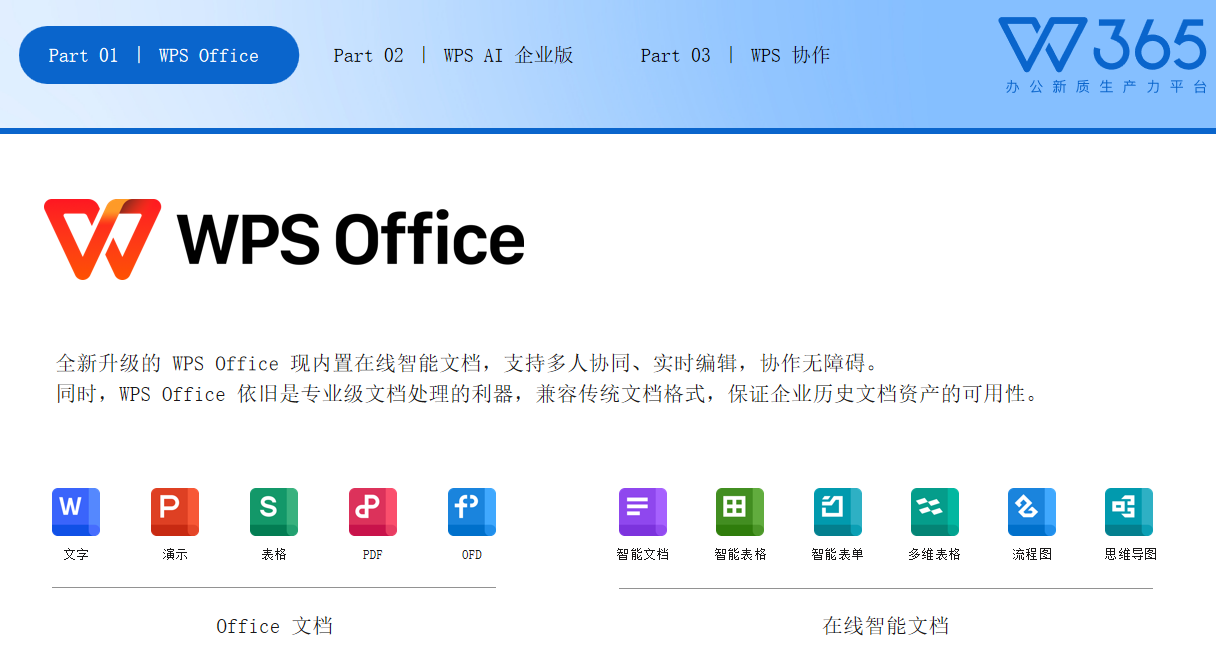Switch to Part 01 WPS Office tab

pos(159,55)
